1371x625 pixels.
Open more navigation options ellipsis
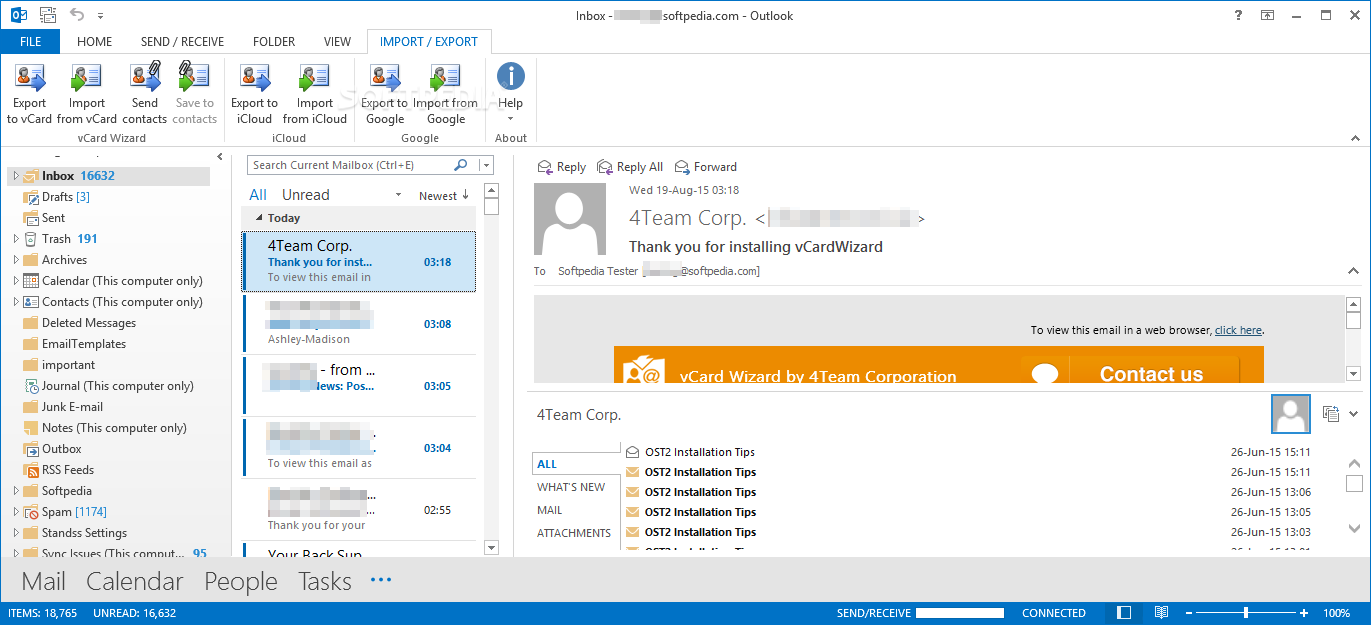point(381,580)
